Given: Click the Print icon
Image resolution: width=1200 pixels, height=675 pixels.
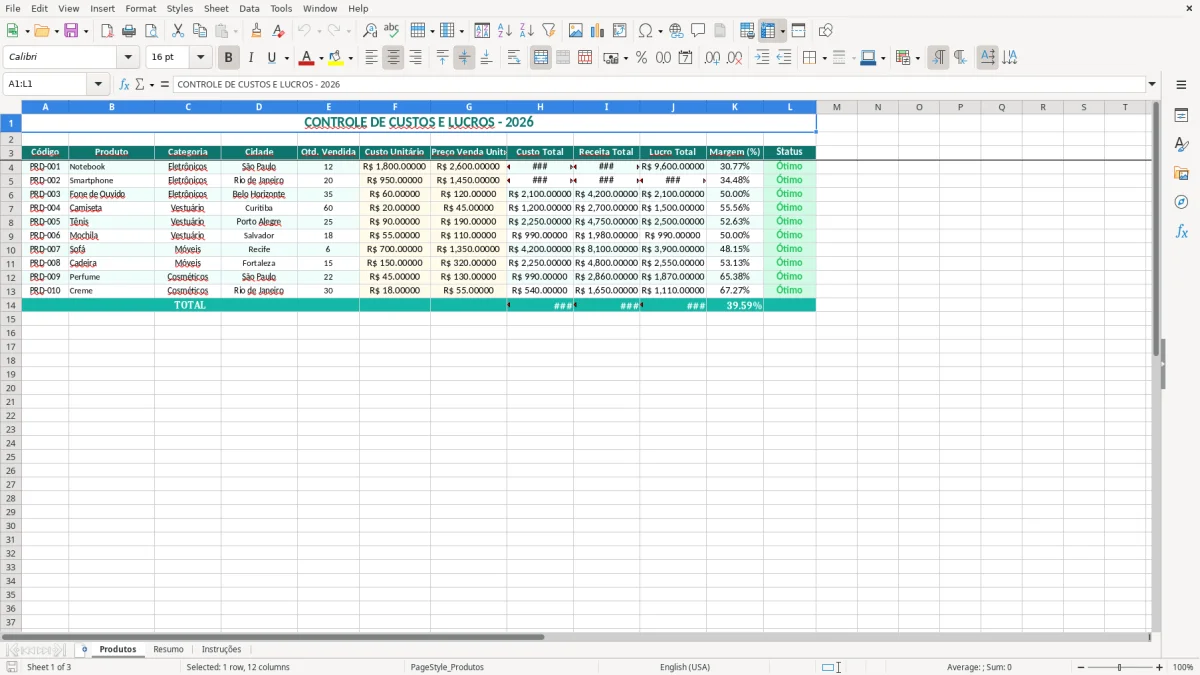Looking at the screenshot, I should (x=129, y=31).
